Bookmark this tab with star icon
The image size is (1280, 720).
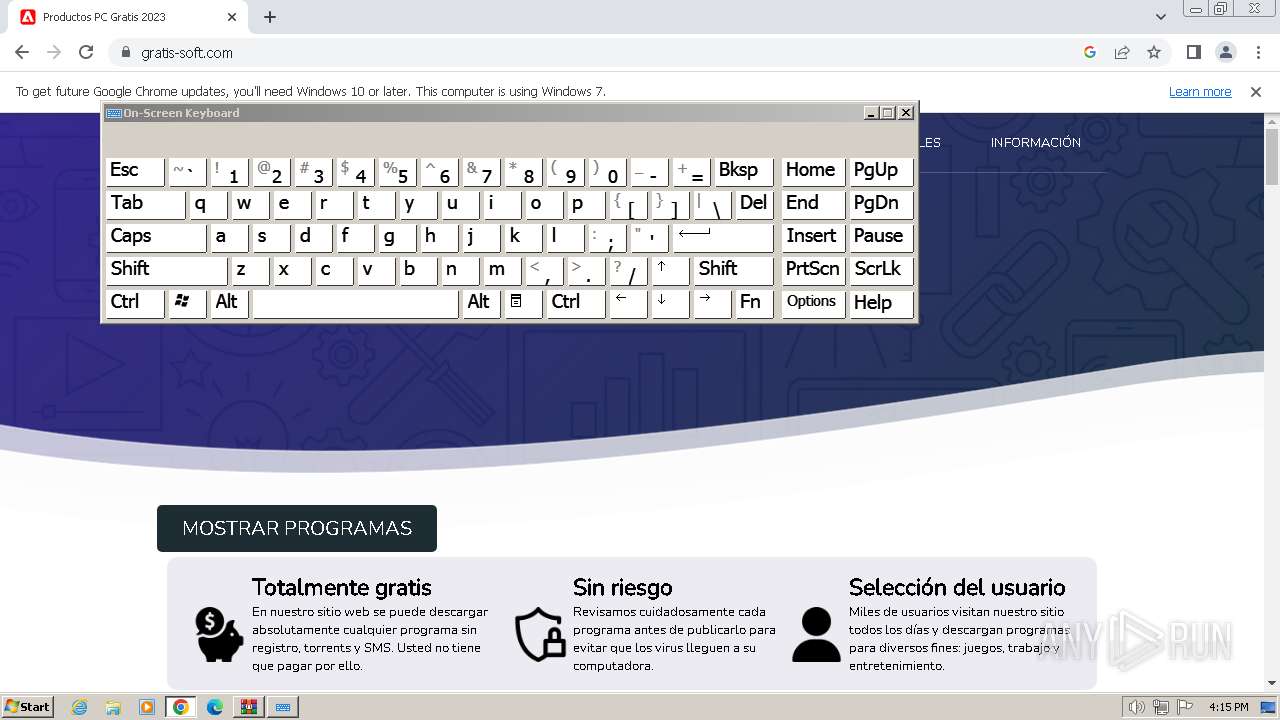pos(1154,52)
